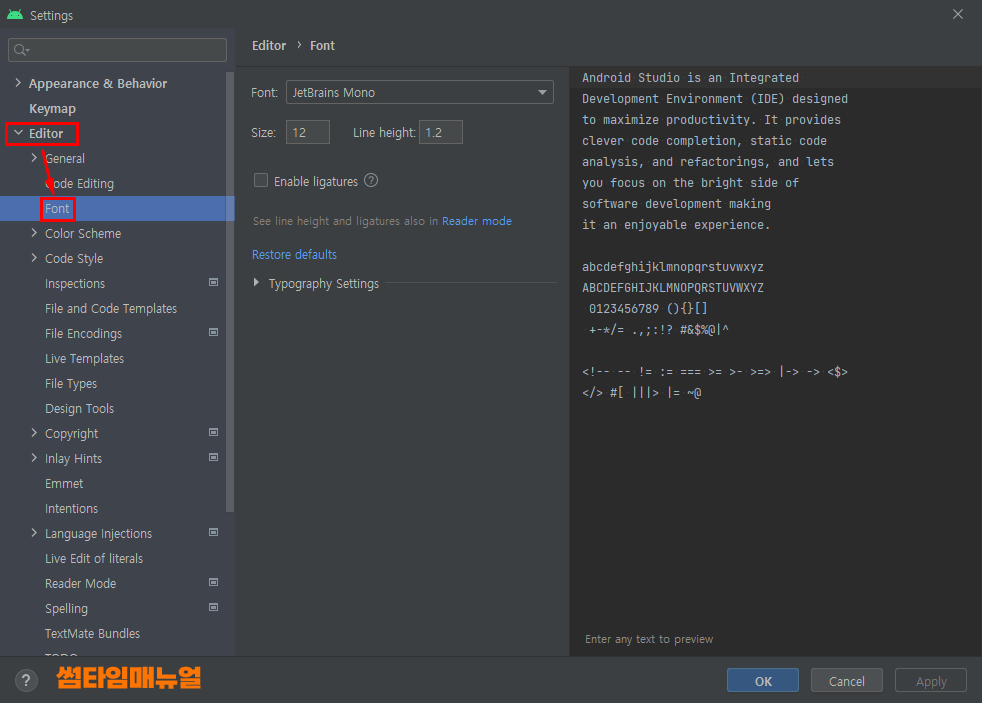Image resolution: width=982 pixels, height=703 pixels.
Task: Expand the Inlay Hints node arrow
Action: [34, 458]
